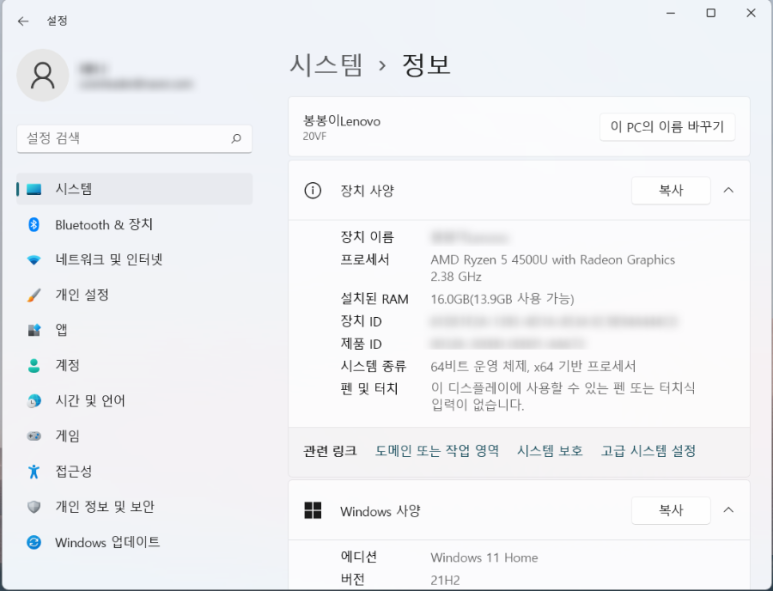Image resolution: width=773 pixels, height=591 pixels.
Task: Copy Windows specs with 복사 button
Action: [671, 510]
